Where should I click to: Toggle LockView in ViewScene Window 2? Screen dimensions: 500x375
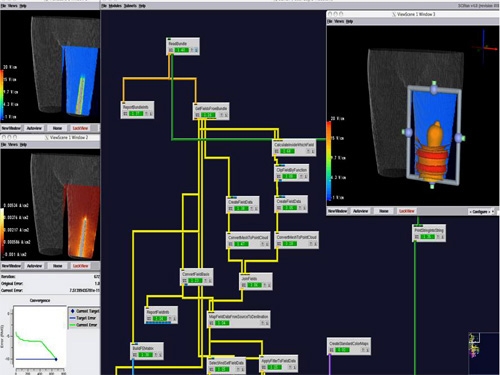click(x=80, y=266)
